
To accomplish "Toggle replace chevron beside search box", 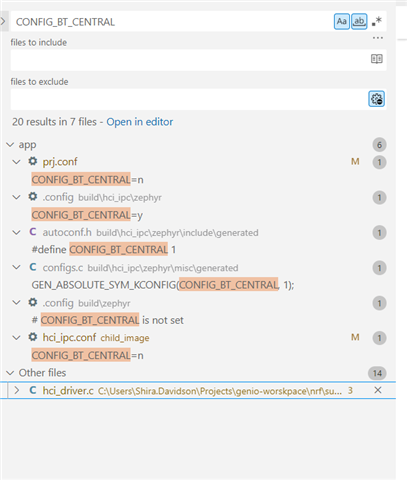I will [x=3, y=22].
